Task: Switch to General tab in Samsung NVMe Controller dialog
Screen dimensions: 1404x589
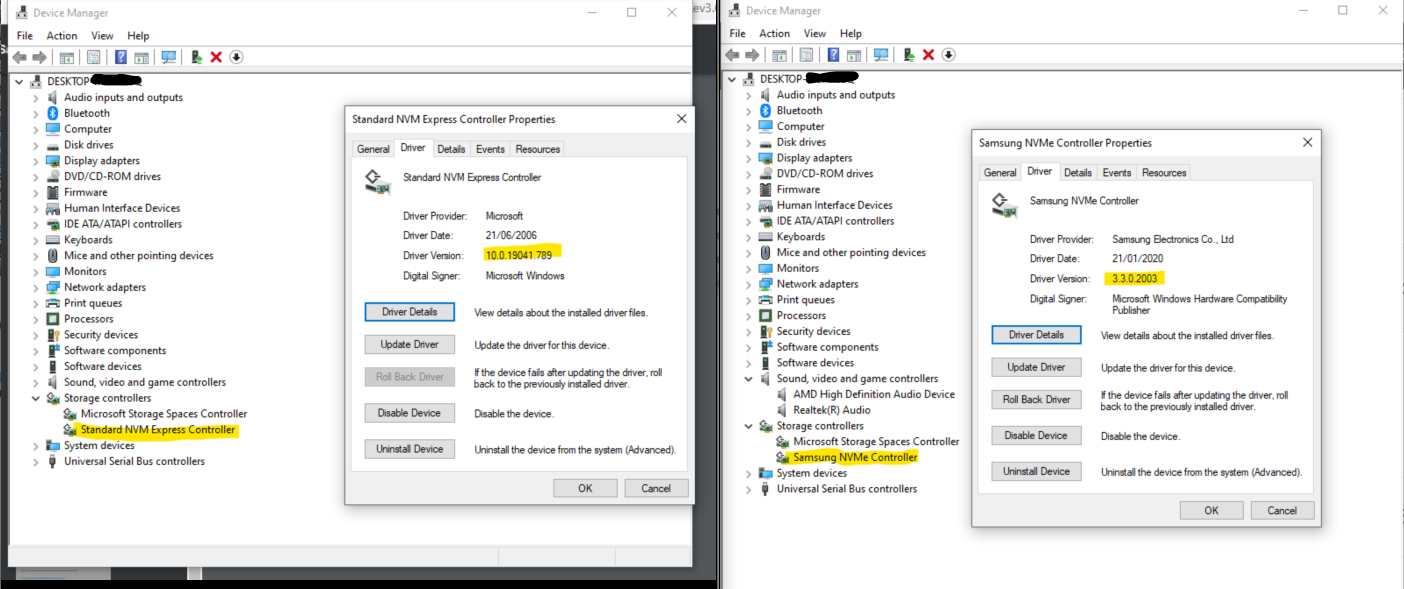Action: tap(1000, 173)
